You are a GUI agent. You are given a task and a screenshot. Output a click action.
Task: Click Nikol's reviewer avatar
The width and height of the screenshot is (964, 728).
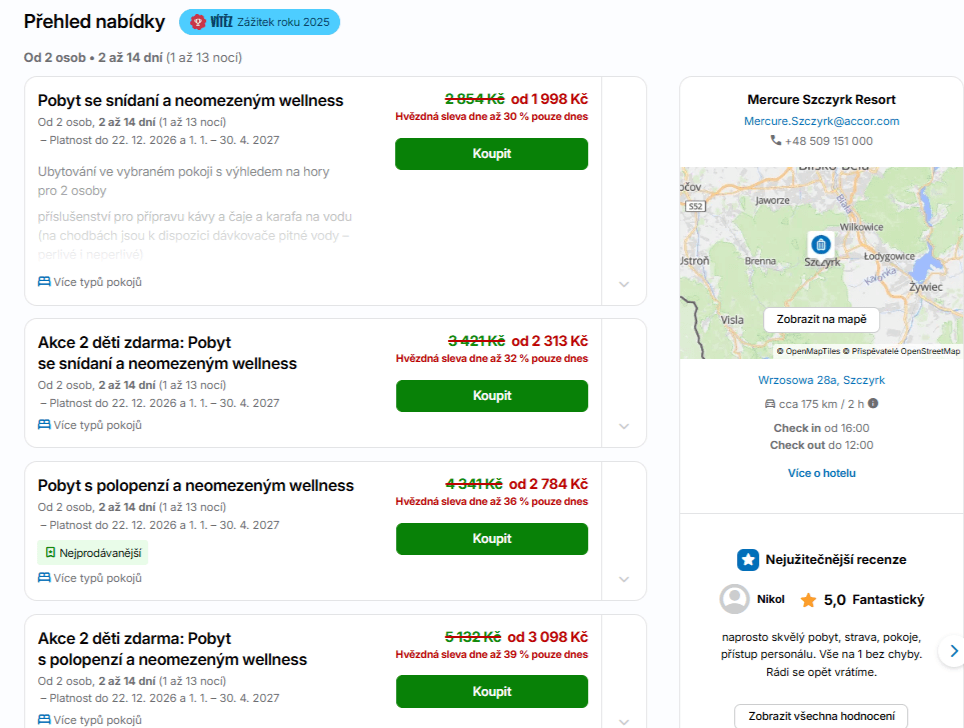(x=735, y=599)
